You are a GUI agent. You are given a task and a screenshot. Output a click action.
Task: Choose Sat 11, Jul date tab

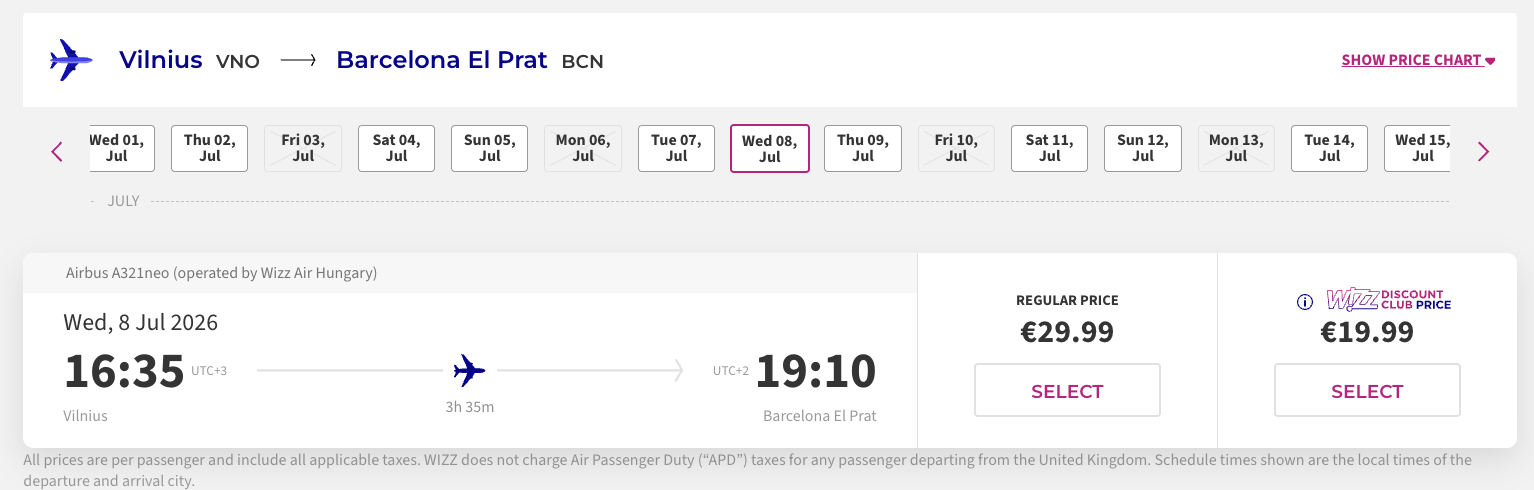coord(1049,148)
